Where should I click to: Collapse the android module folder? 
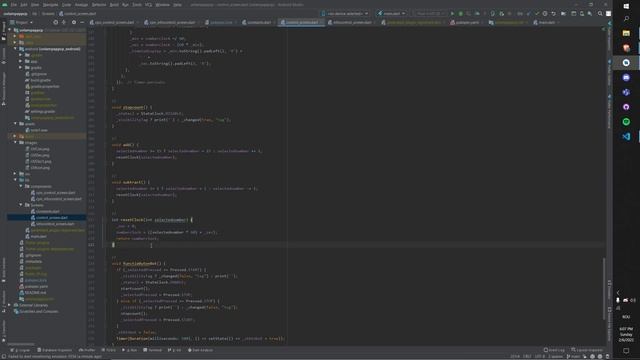click(x=16, y=49)
